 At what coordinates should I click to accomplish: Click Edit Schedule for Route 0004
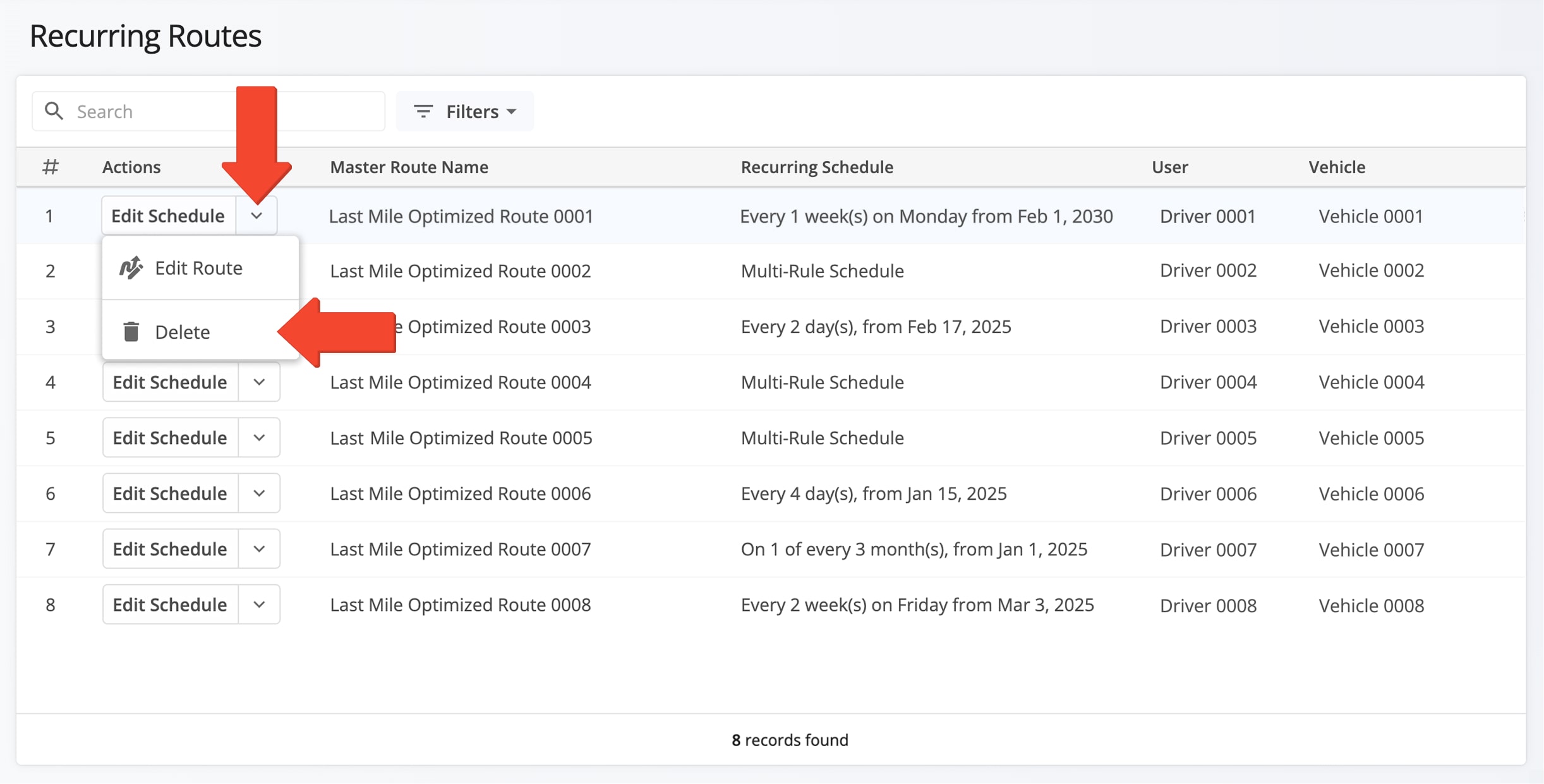tap(171, 382)
